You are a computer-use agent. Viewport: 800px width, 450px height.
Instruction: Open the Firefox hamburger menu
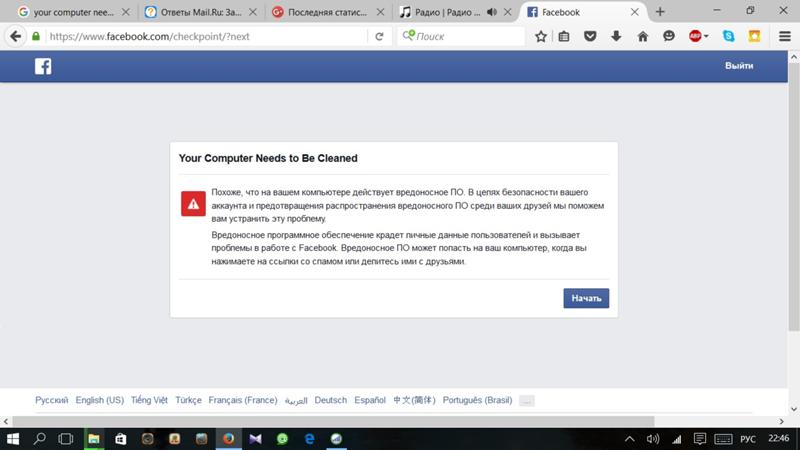pos(785,36)
